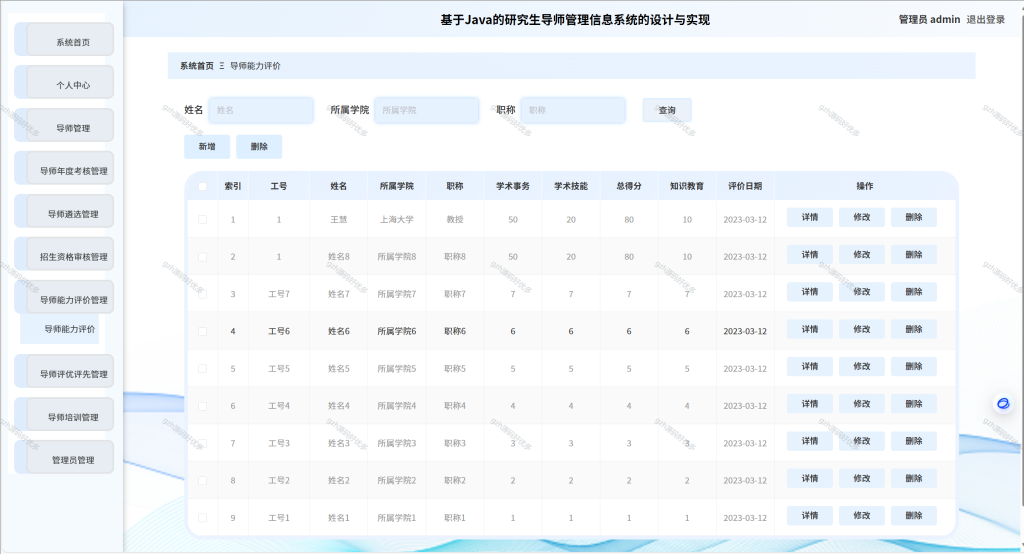Click the 总得分 column header
This screenshot has height=554, width=1024.
coord(629,186)
